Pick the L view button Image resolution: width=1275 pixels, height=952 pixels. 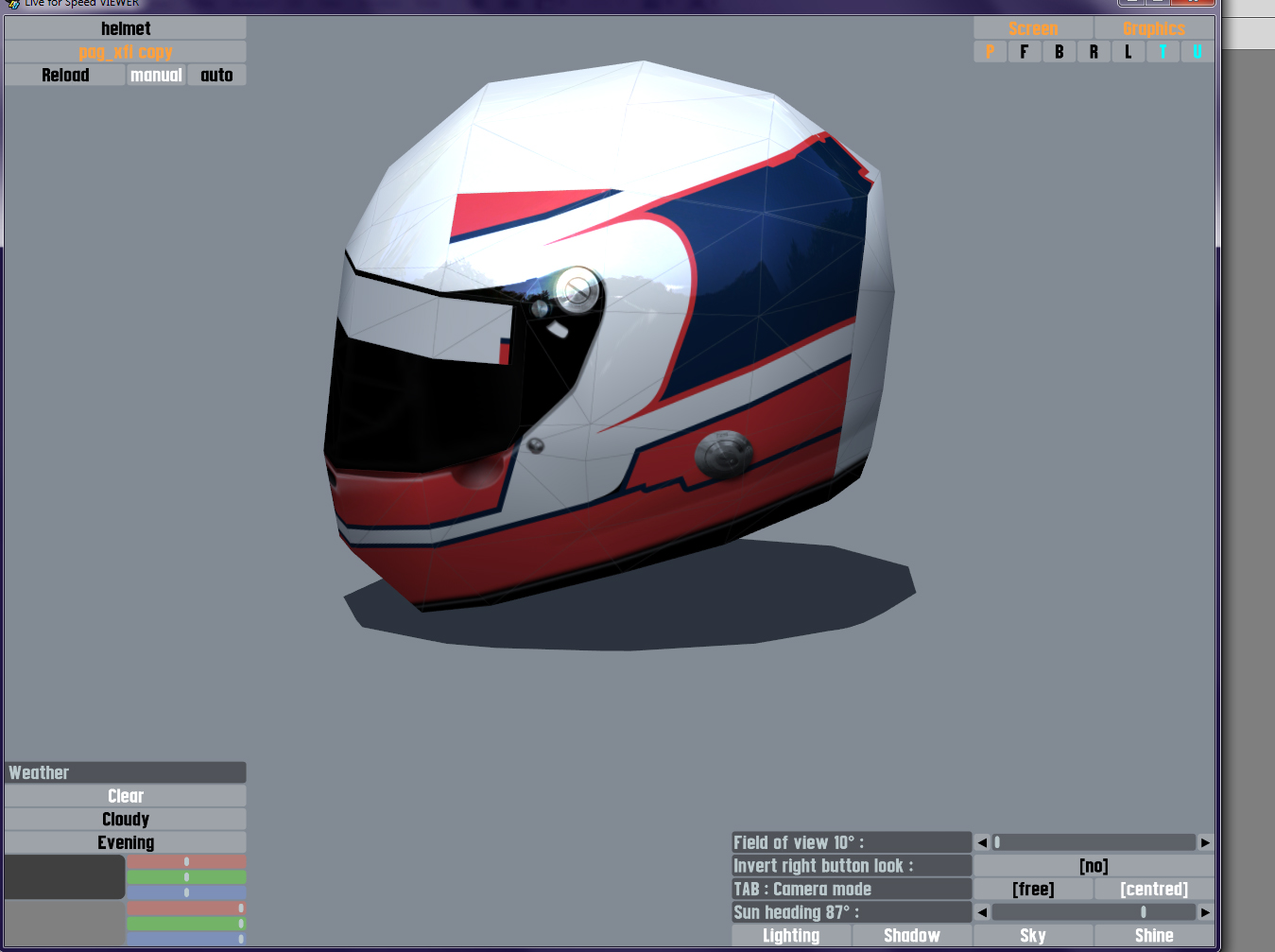[x=1129, y=52]
